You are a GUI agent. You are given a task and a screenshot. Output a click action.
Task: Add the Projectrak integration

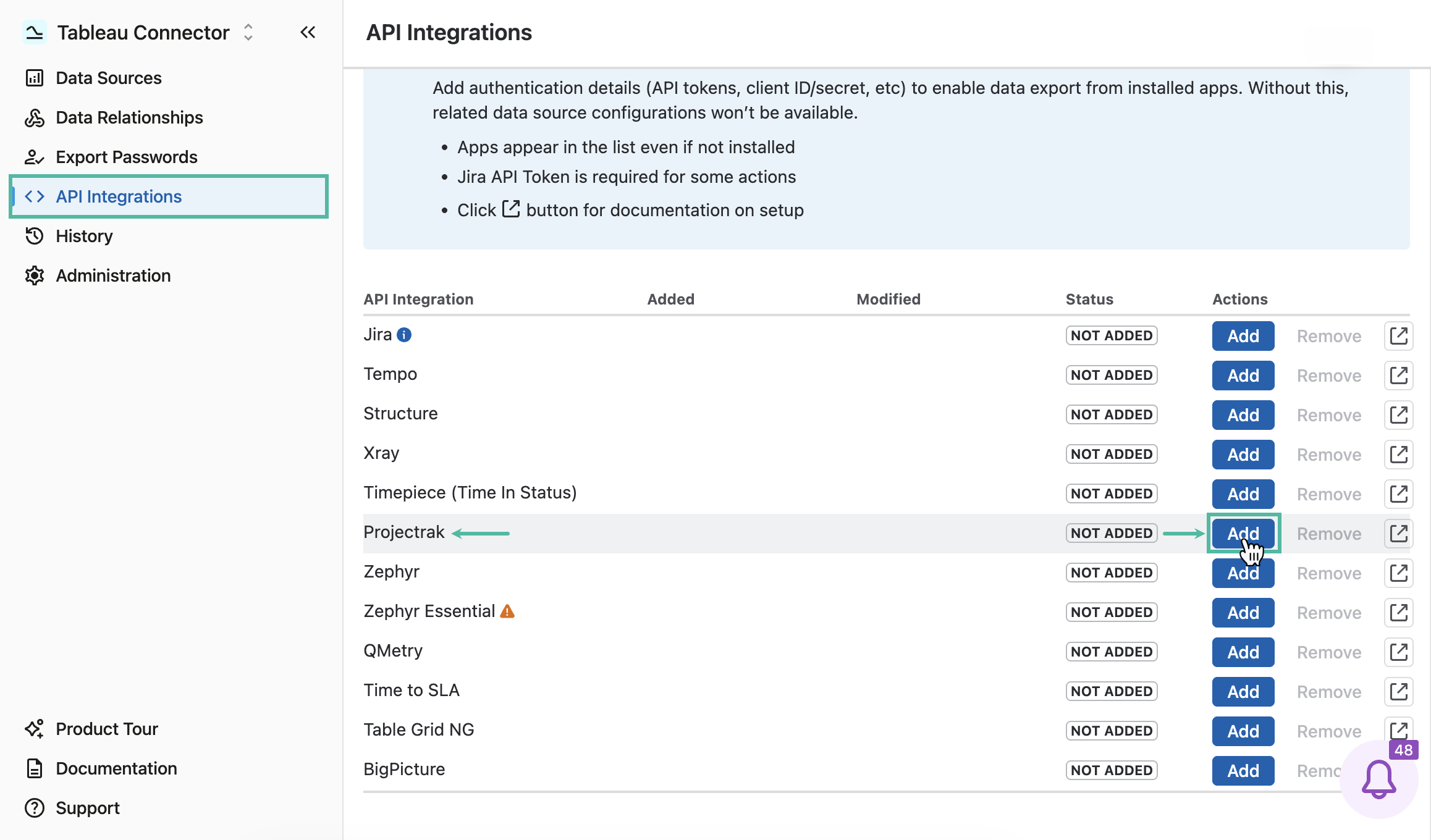1243,534
